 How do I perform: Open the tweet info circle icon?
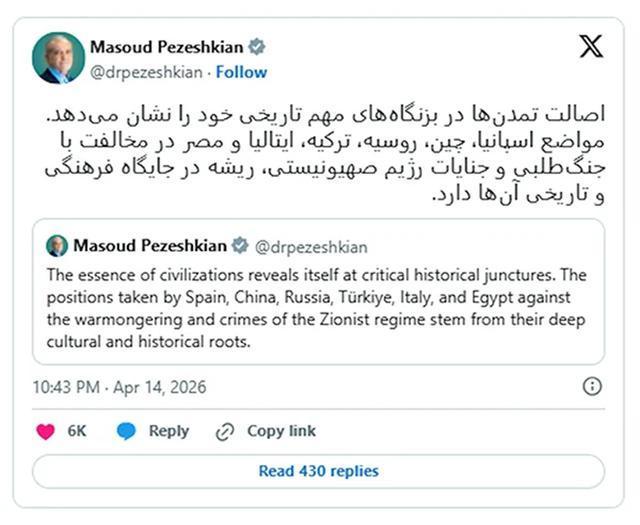592,386
